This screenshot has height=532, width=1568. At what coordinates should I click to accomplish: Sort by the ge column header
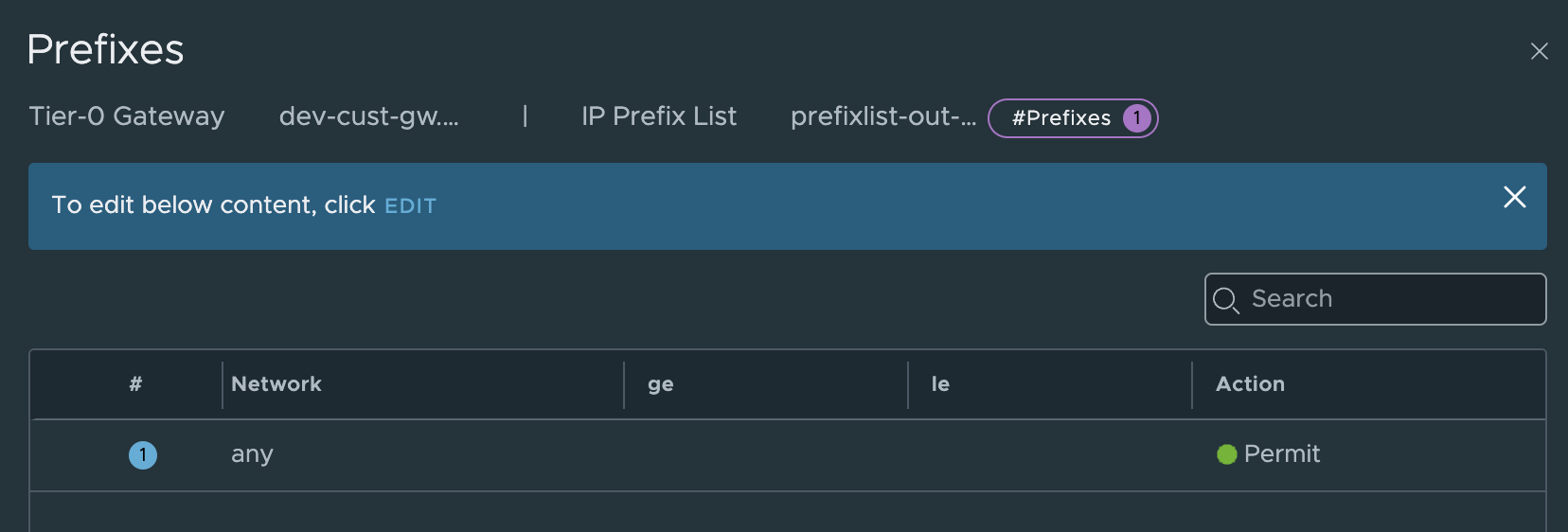[x=661, y=384]
